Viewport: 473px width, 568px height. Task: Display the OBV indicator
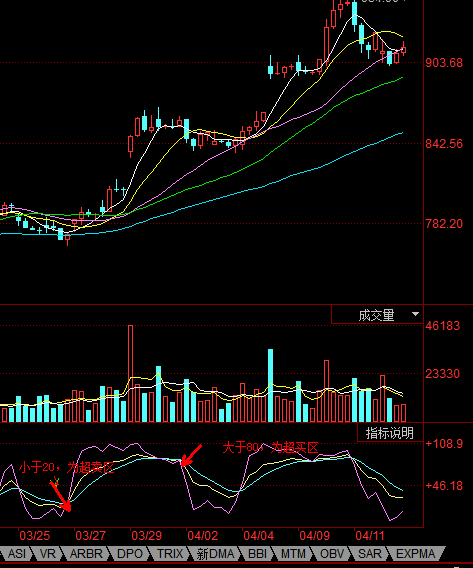coord(331,554)
